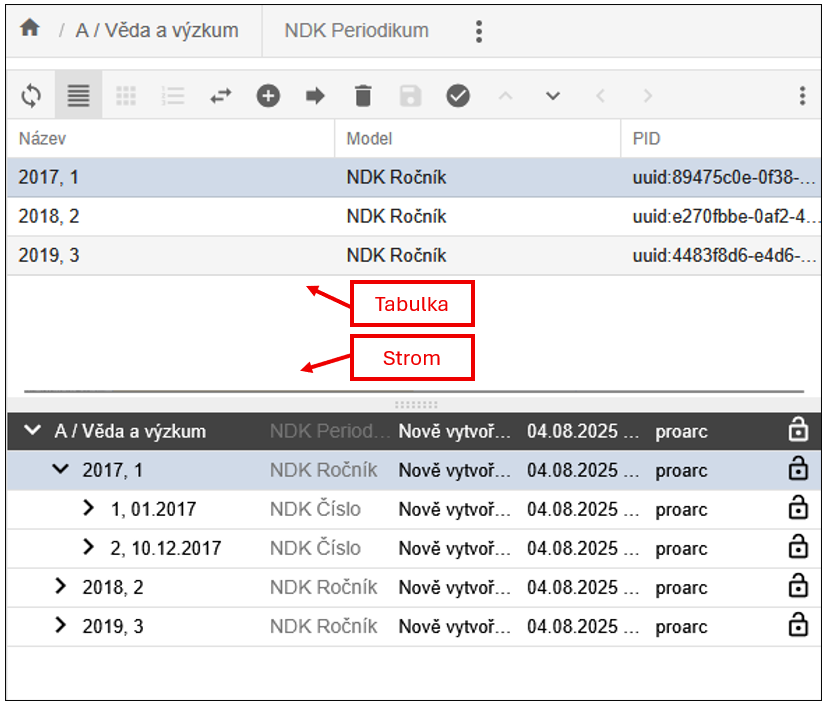Screen dimensions: 828x705
Task: Click the delete trash can icon
Action: pyautogui.click(x=363, y=96)
